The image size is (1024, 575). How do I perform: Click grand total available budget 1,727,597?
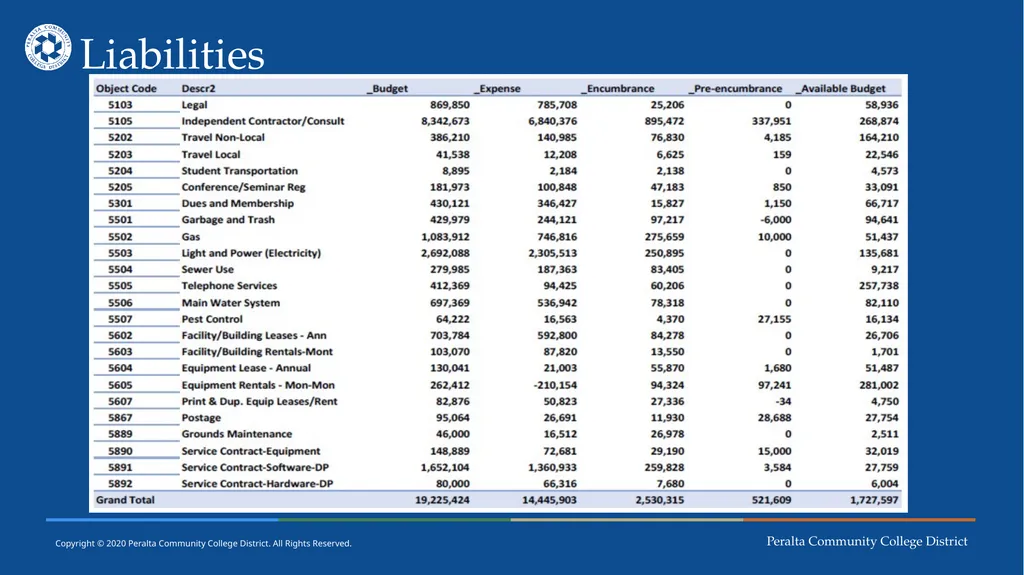(874, 500)
